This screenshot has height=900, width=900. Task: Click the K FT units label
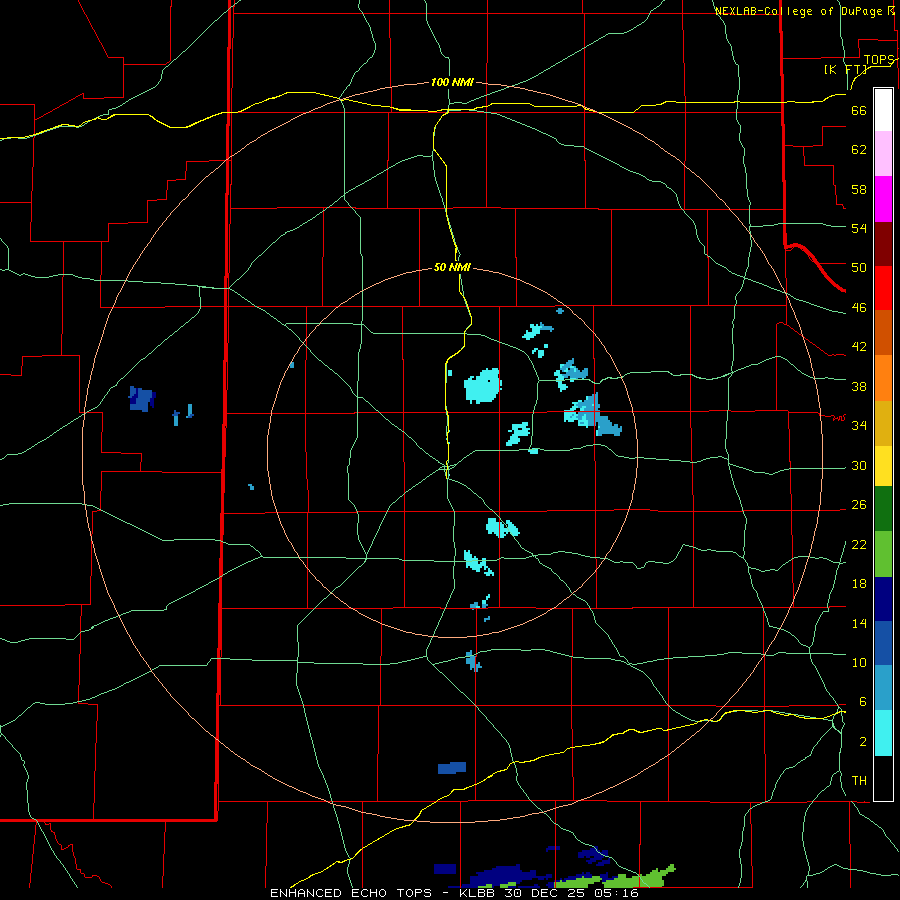[846, 69]
